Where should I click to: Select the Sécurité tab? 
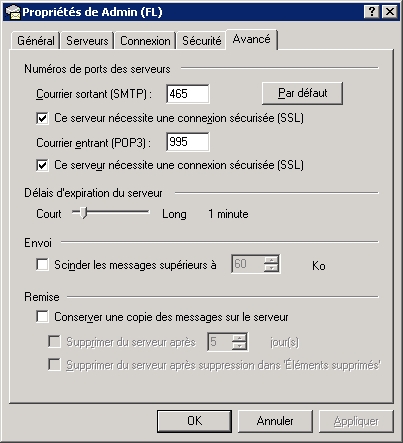coord(201,41)
